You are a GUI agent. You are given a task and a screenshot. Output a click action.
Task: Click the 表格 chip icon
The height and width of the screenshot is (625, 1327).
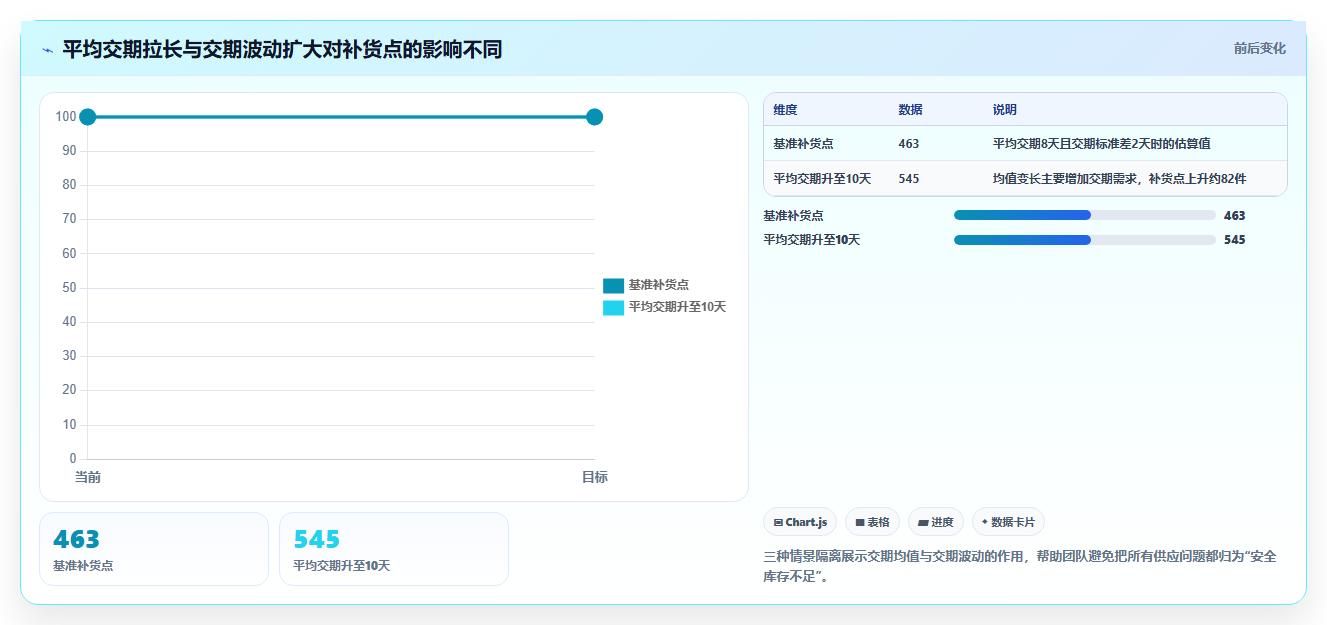(x=860, y=523)
